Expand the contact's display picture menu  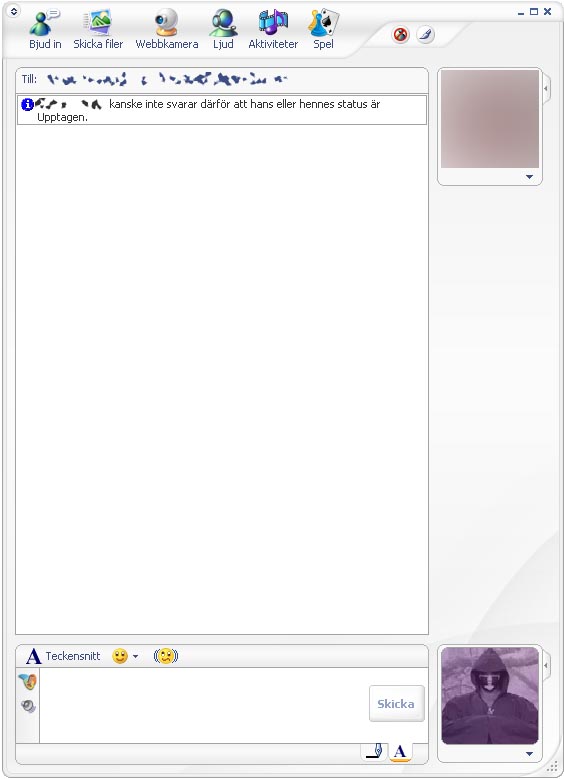(529, 177)
